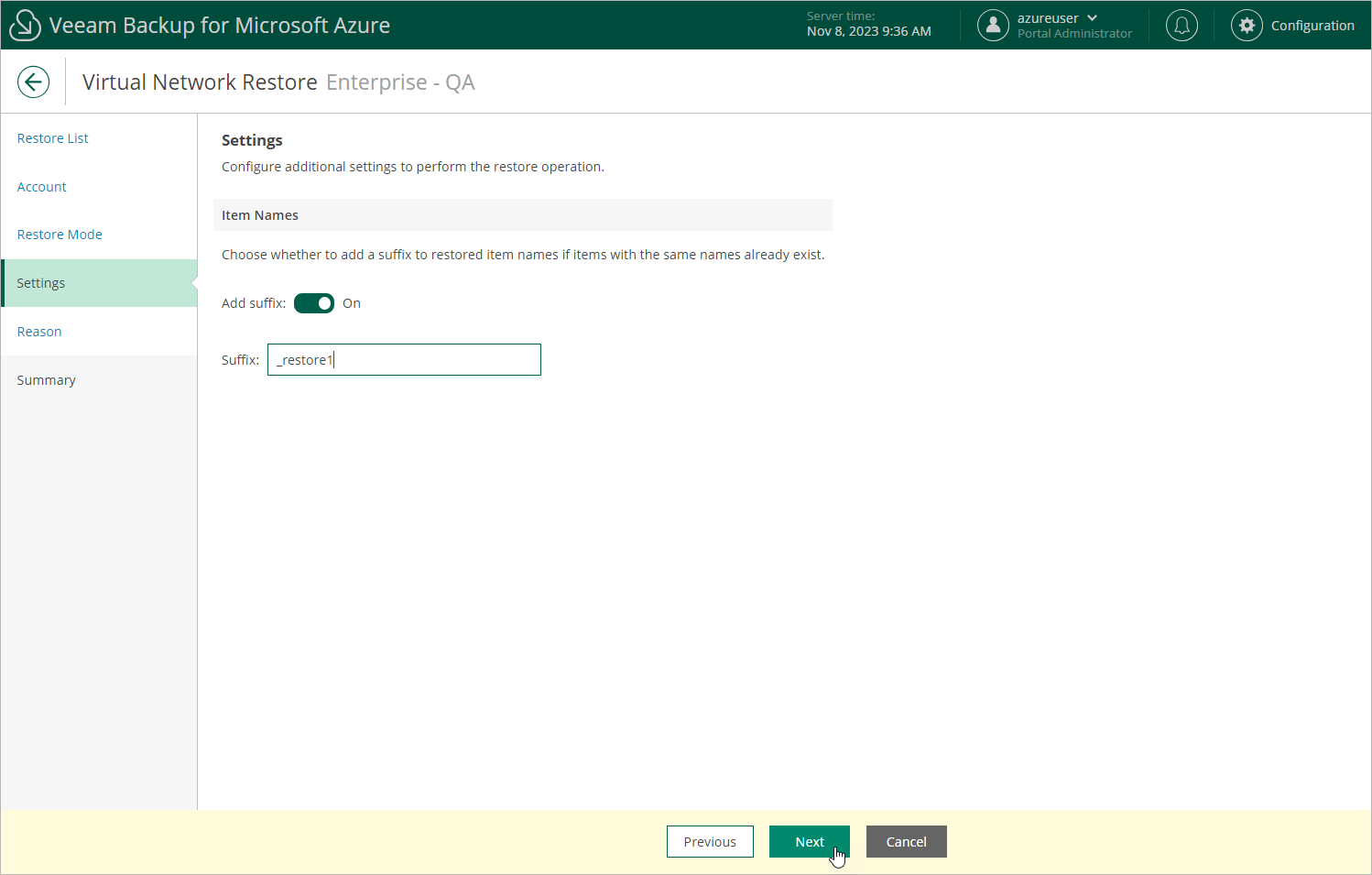Click the Item Names section header
This screenshot has width=1372, height=875.
[523, 215]
